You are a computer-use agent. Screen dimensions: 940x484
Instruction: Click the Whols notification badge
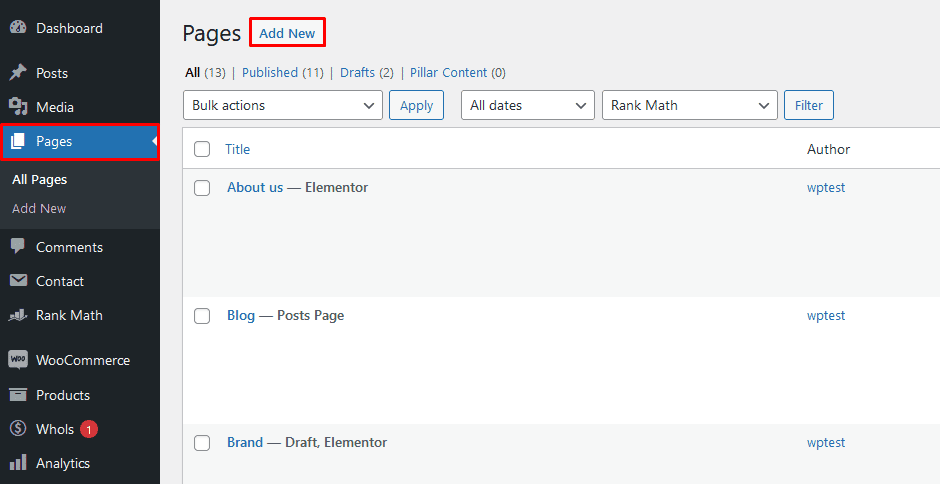click(x=89, y=429)
